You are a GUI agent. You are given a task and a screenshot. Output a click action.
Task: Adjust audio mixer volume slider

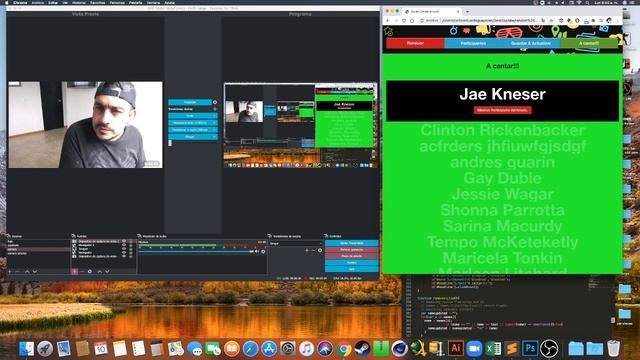tap(196, 251)
